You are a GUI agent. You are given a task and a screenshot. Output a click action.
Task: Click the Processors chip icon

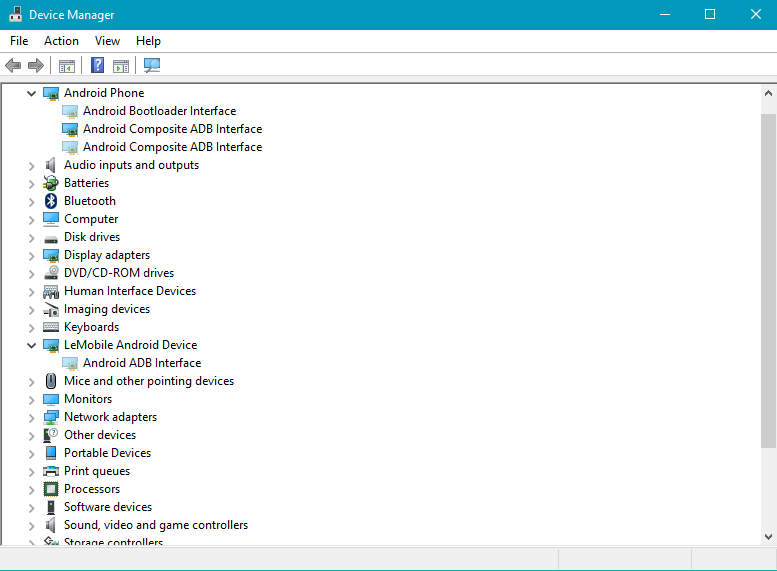(x=51, y=489)
